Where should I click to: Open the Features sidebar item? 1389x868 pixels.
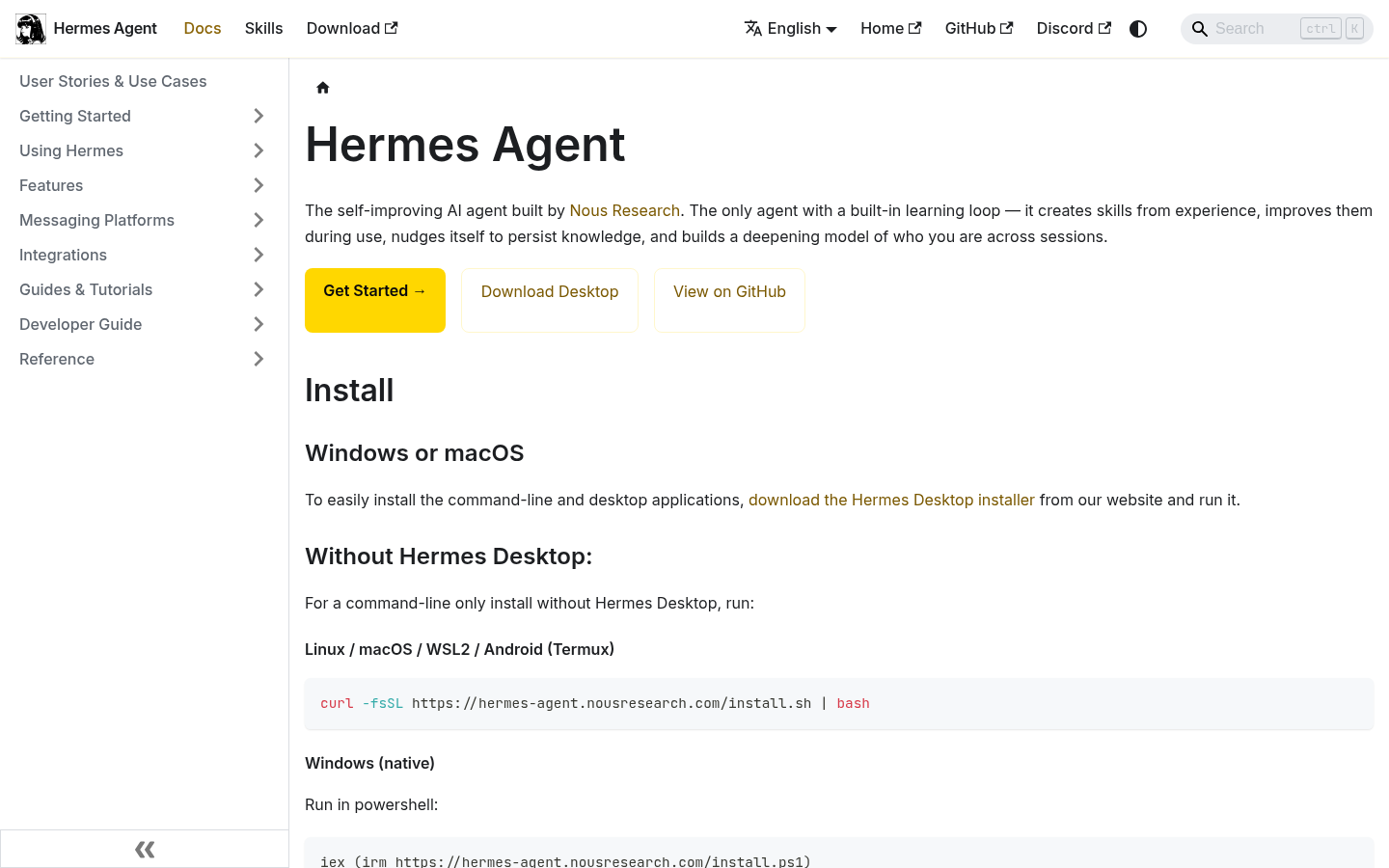(51, 185)
